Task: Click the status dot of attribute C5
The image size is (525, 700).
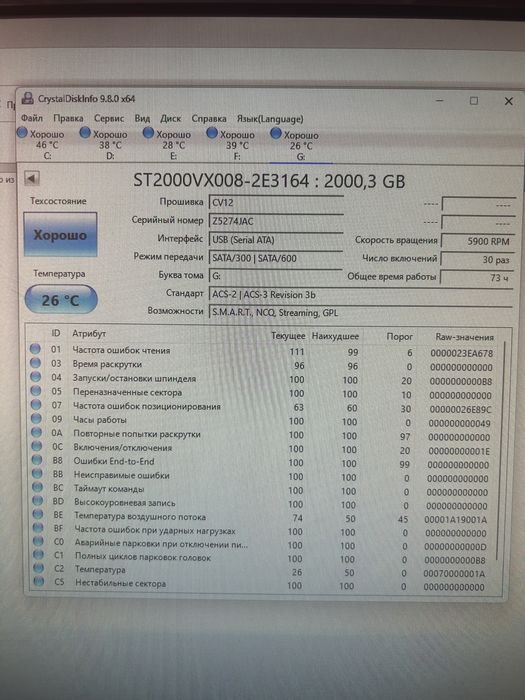Action: [40, 581]
